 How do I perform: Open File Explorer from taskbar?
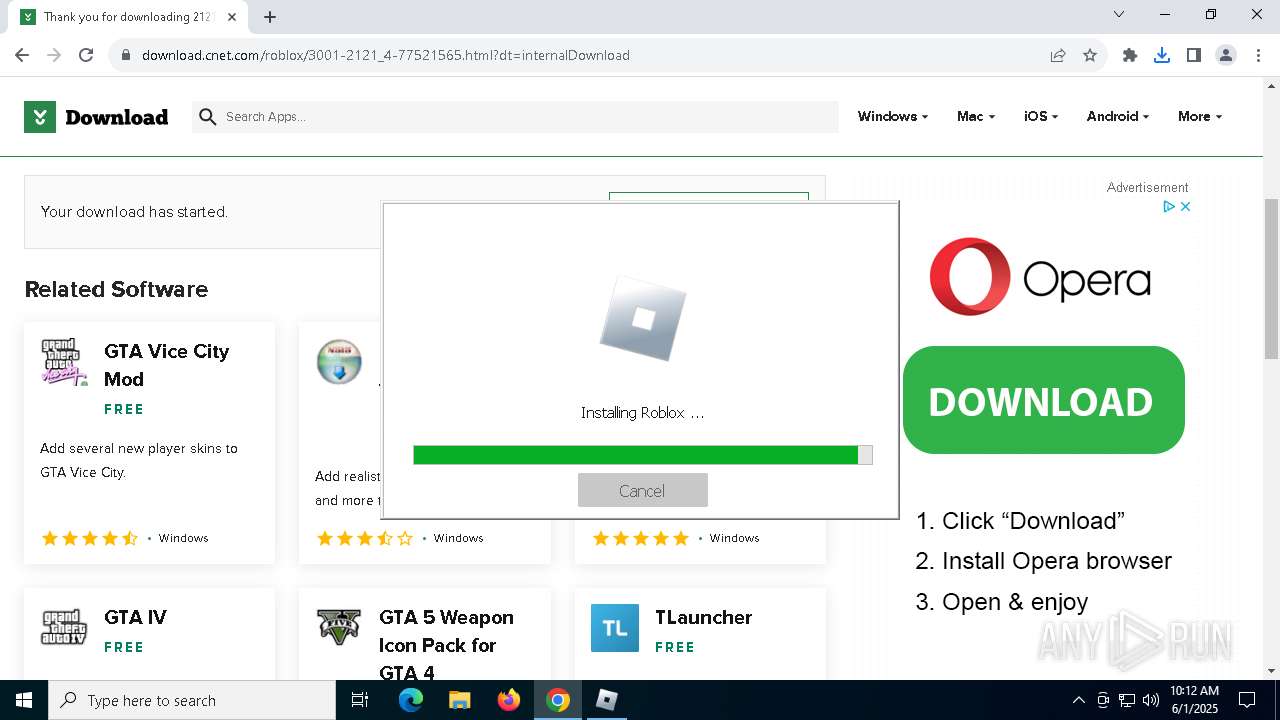click(460, 700)
